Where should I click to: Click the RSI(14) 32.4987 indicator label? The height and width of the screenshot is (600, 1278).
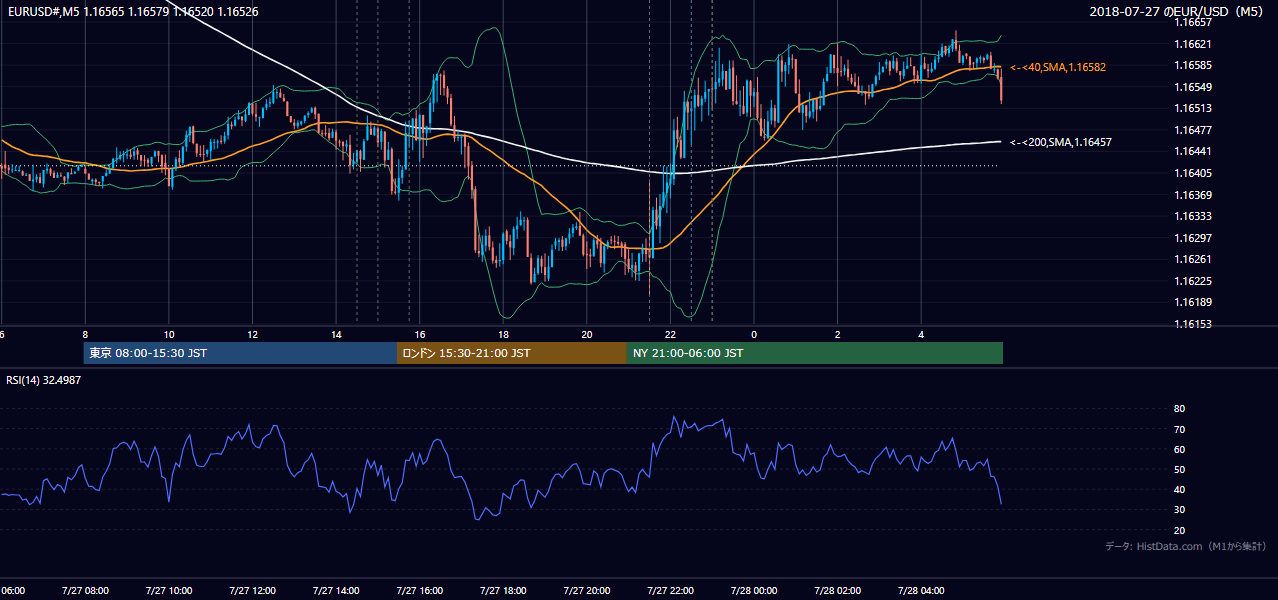[x=44, y=379]
